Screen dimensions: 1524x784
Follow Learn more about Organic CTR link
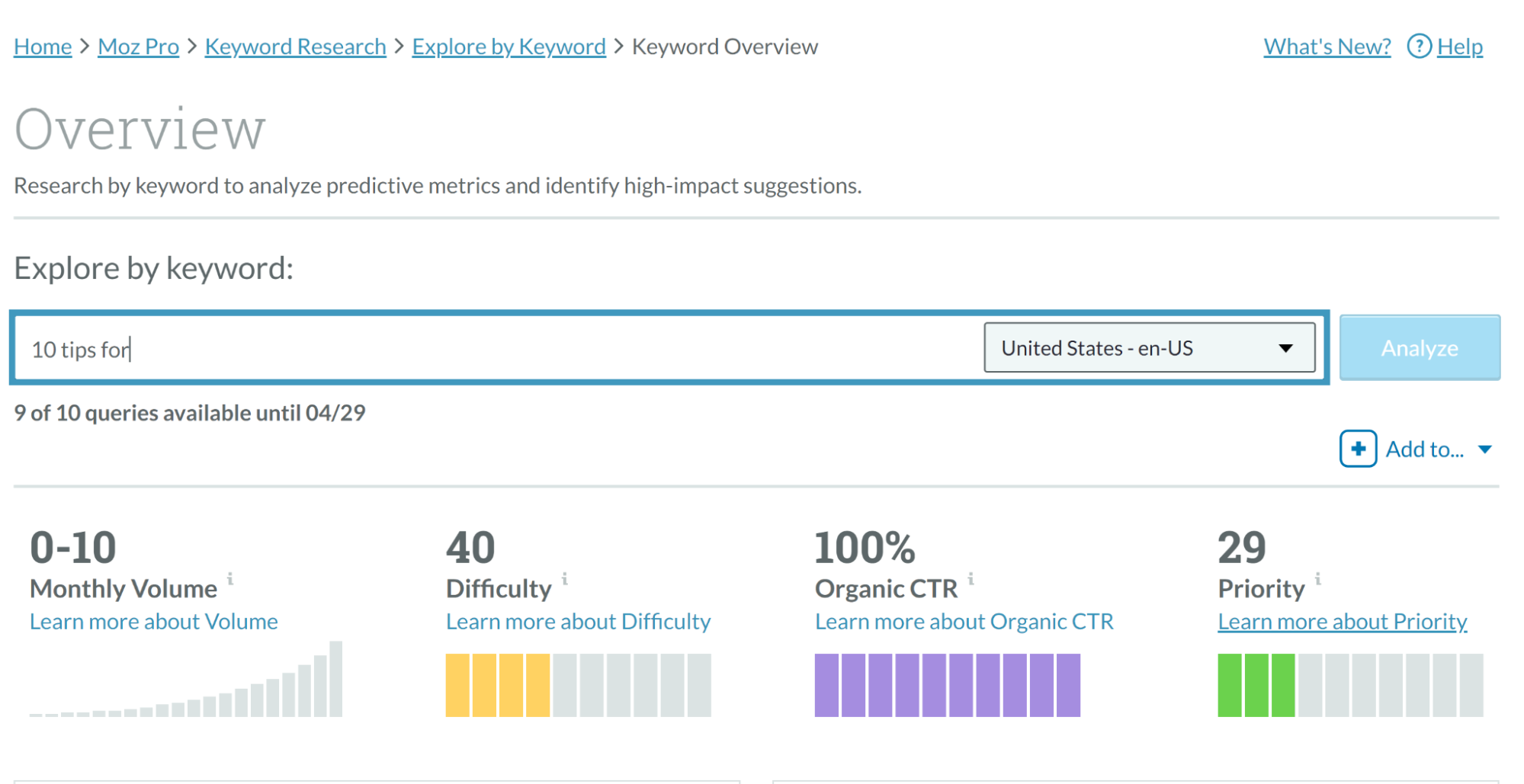click(964, 622)
